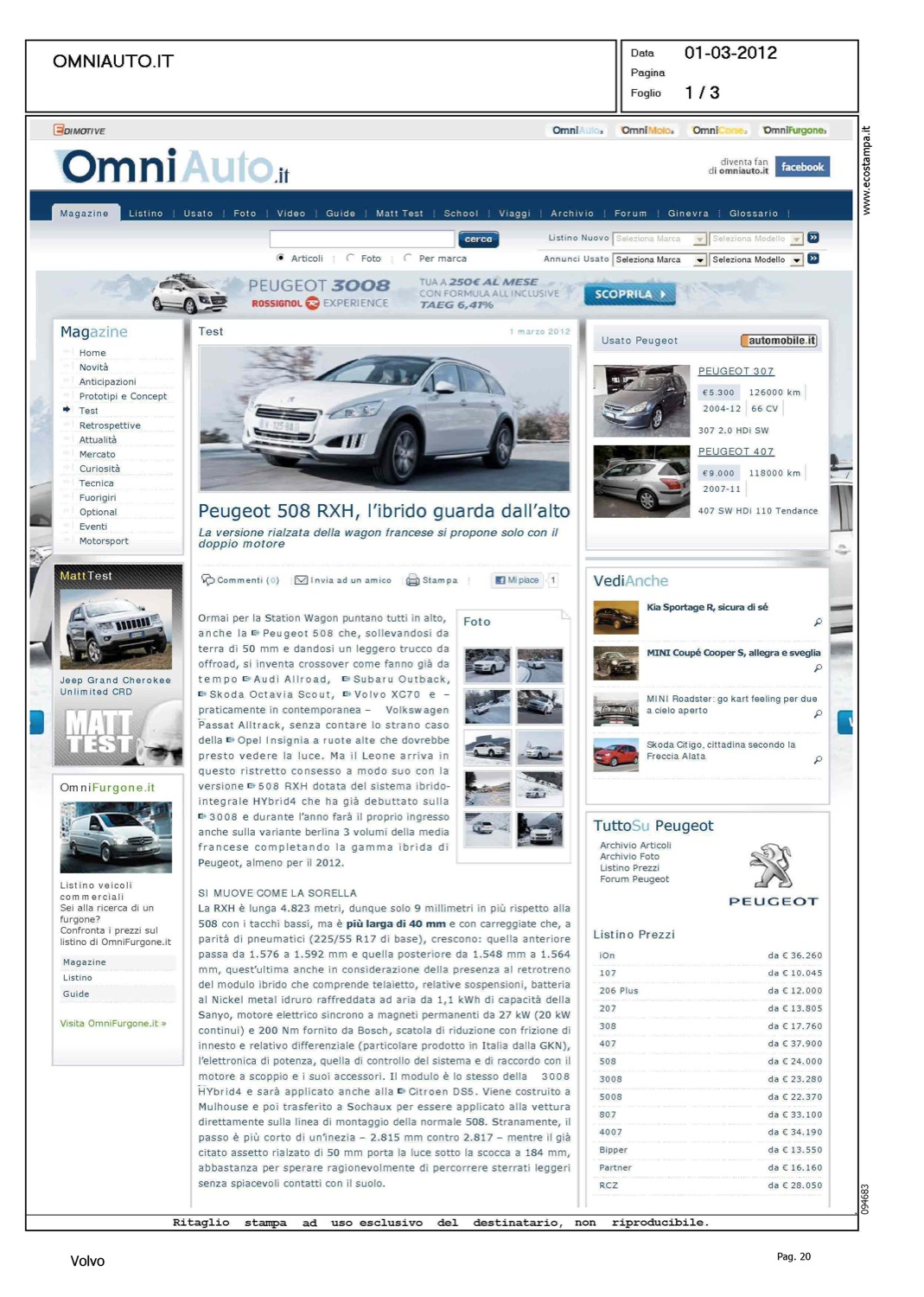Viewport: 924px width, 1297px height.
Task: Click the go arrow beside Listino Nuovo model
Action: click(x=813, y=238)
